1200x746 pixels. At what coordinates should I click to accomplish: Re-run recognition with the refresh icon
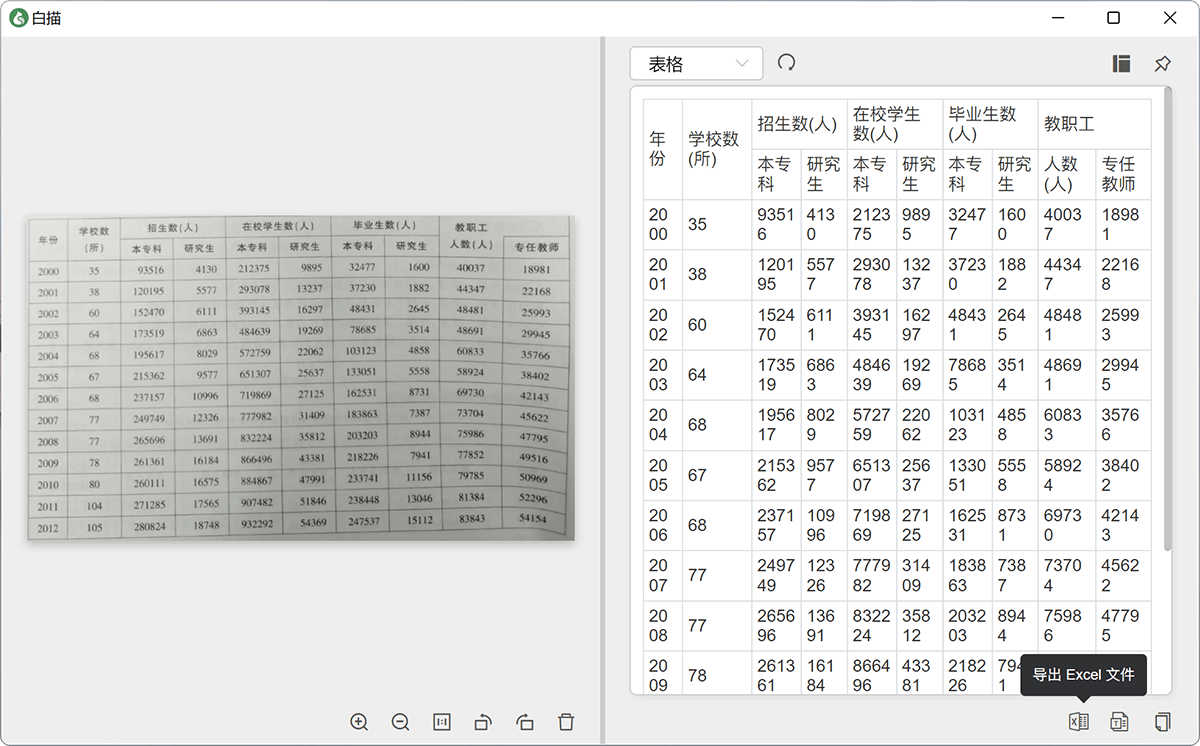click(x=787, y=62)
